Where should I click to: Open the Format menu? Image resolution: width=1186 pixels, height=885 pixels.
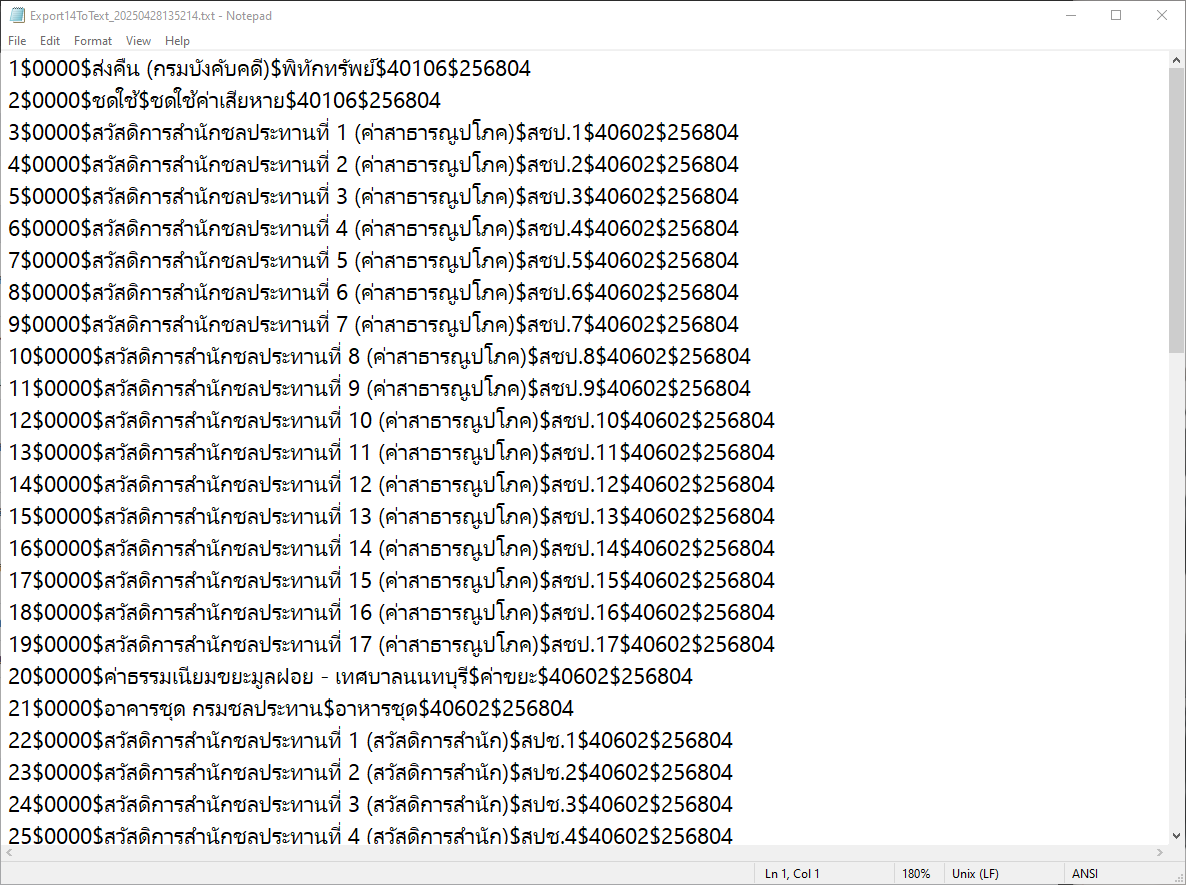(x=92, y=41)
